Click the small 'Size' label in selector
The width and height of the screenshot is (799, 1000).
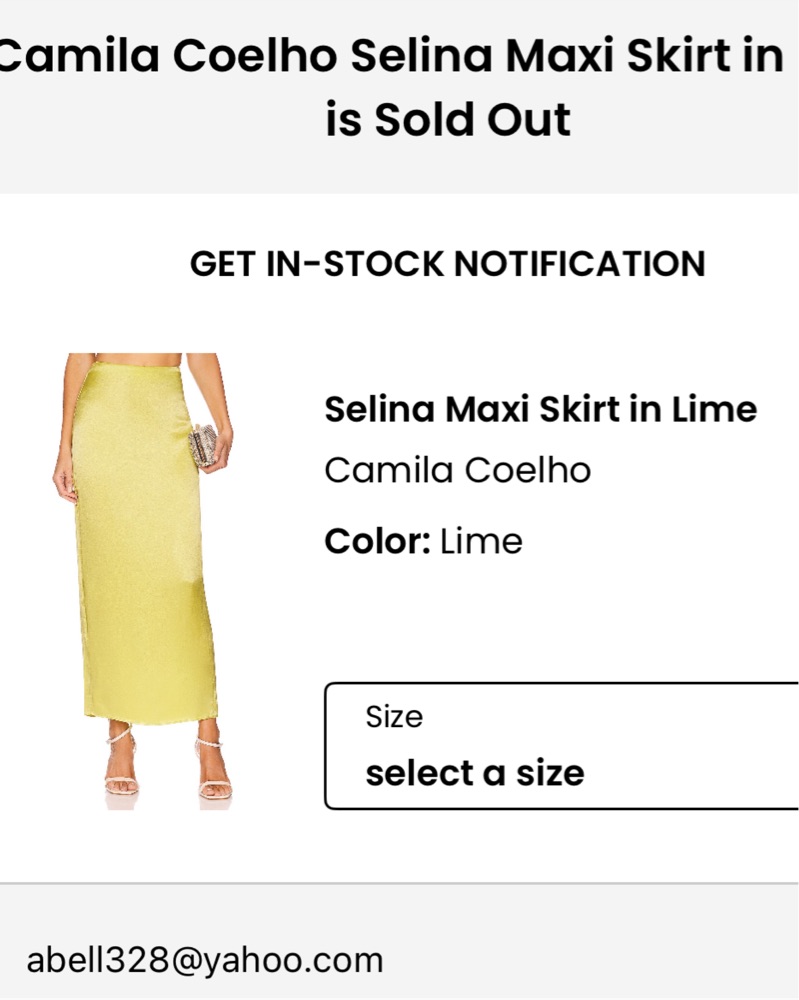pyautogui.click(x=394, y=717)
